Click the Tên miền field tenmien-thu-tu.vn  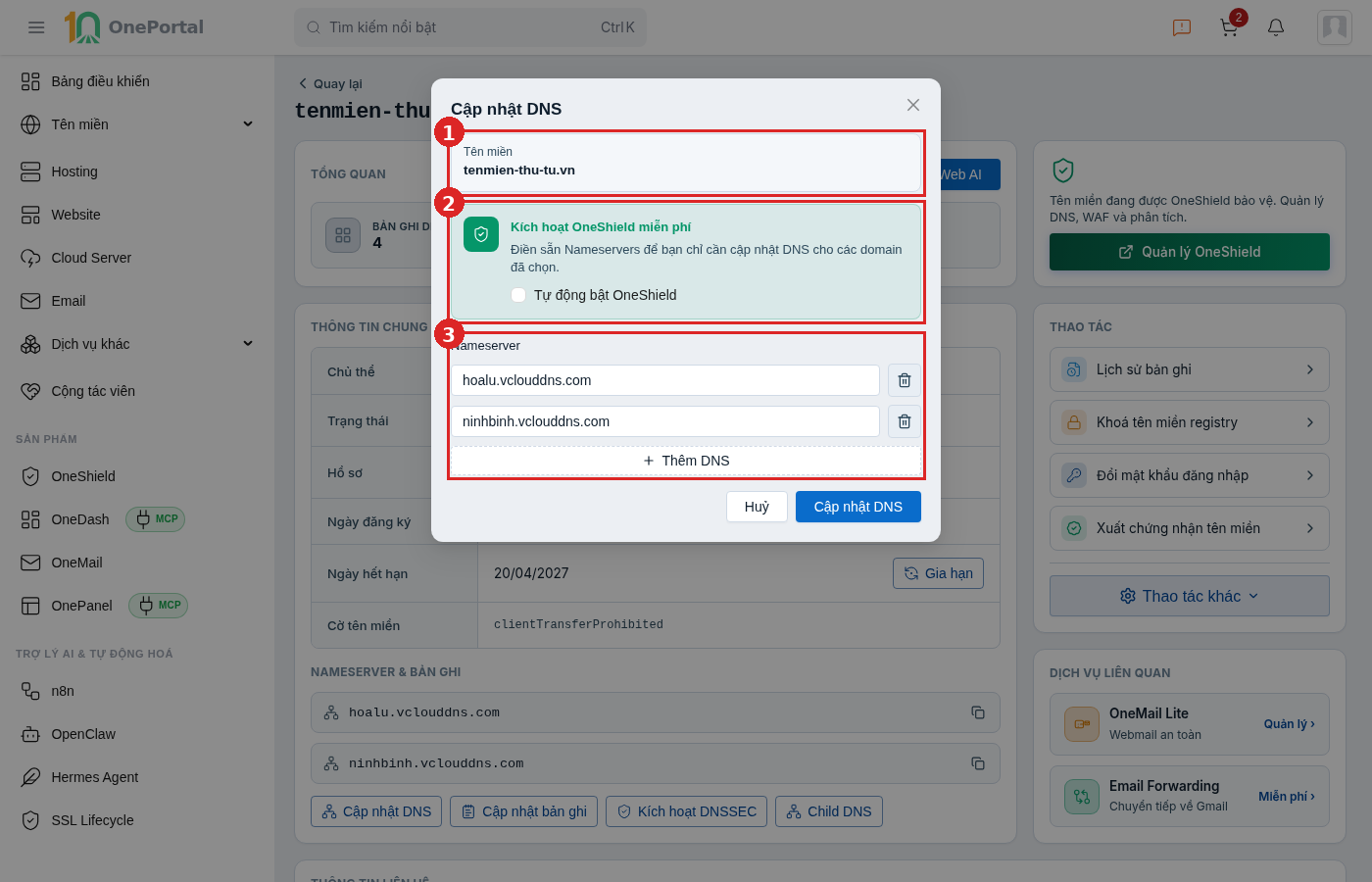tap(686, 162)
